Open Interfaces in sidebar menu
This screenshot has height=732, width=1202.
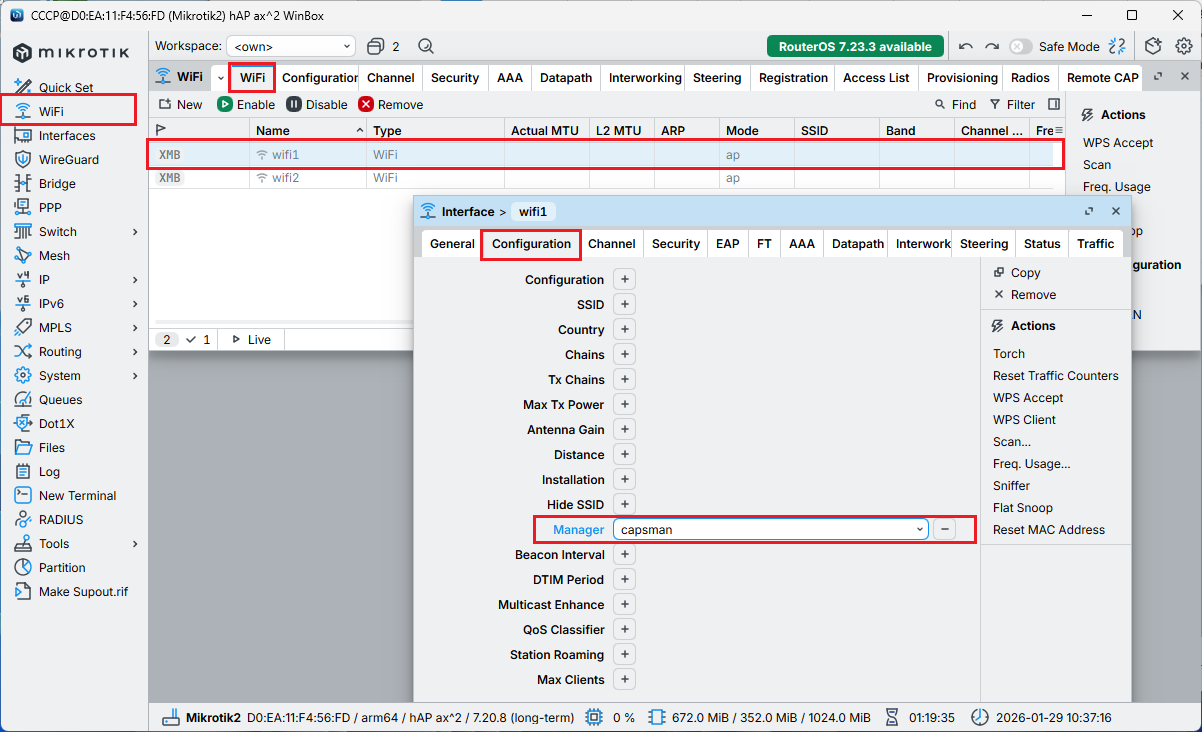tap(67, 135)
